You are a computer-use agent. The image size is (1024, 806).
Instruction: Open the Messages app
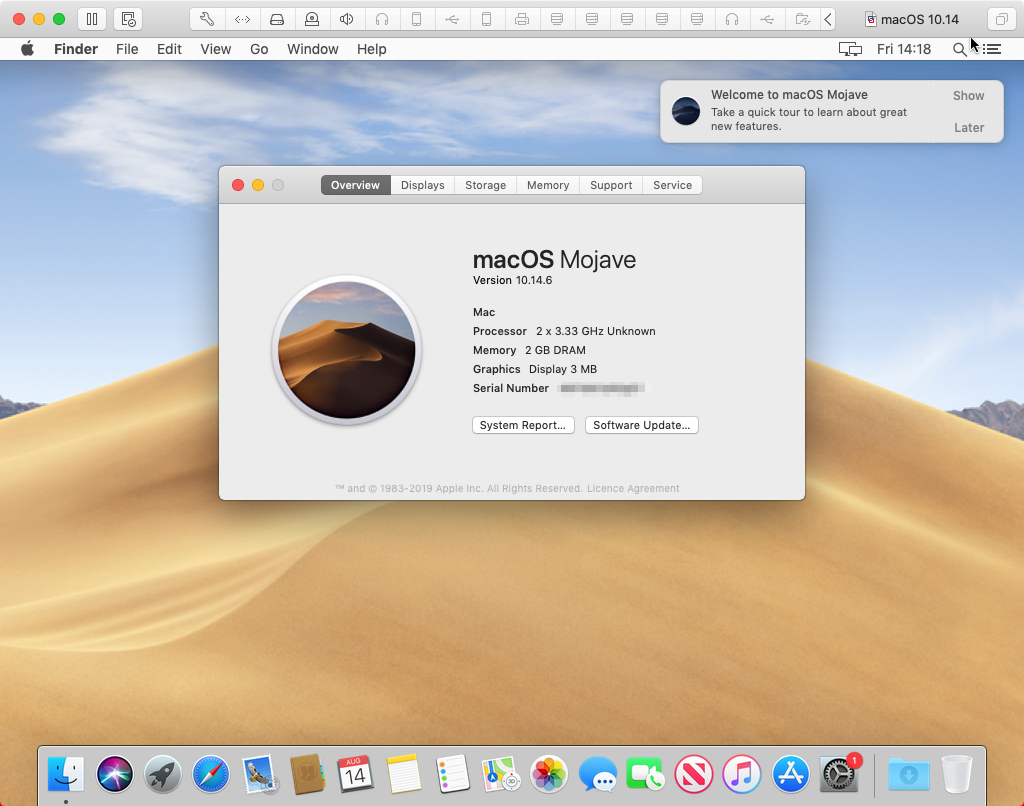597,773
